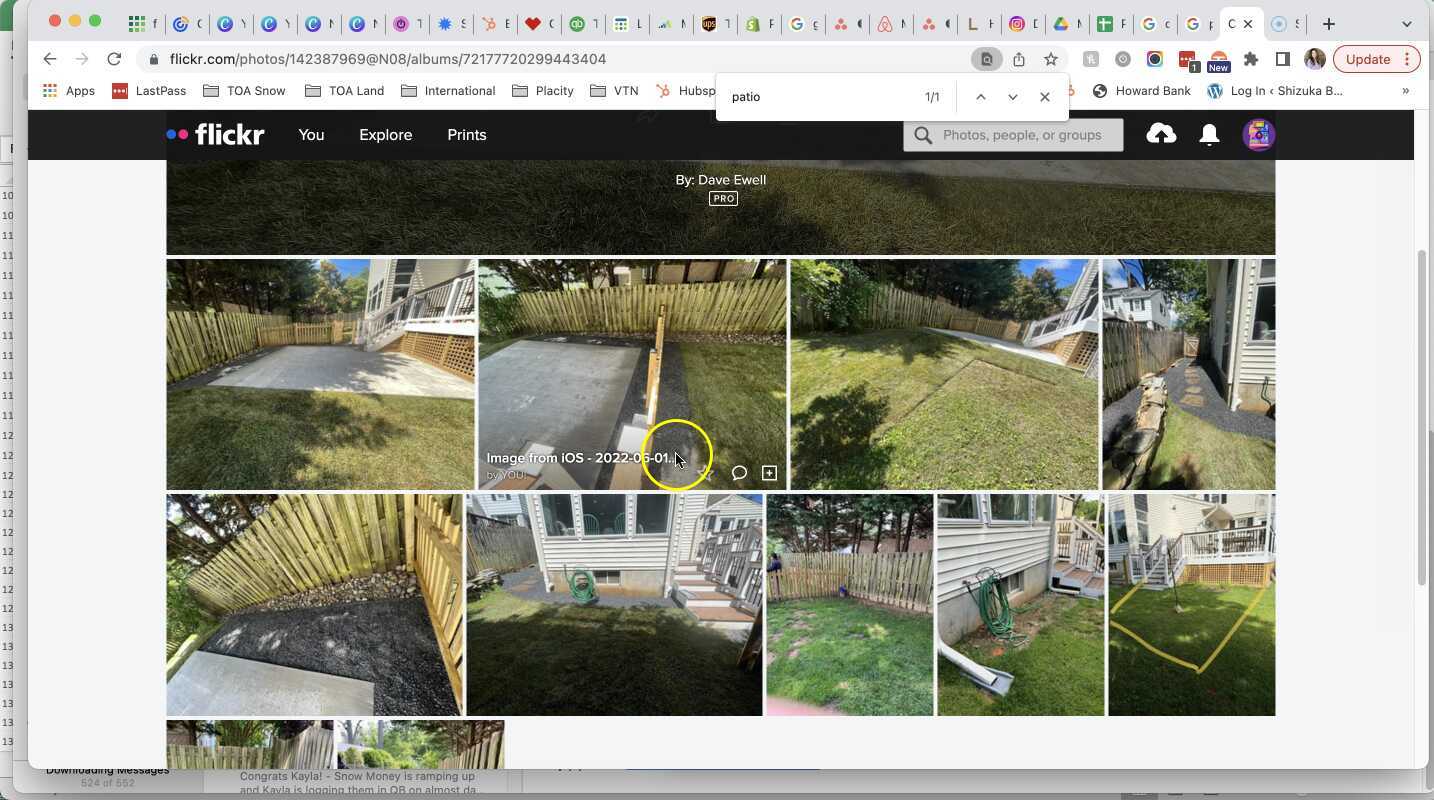Open the Flickr account avatar menu
This screenshot has height=800, width=1434.
pos(1258,135)
